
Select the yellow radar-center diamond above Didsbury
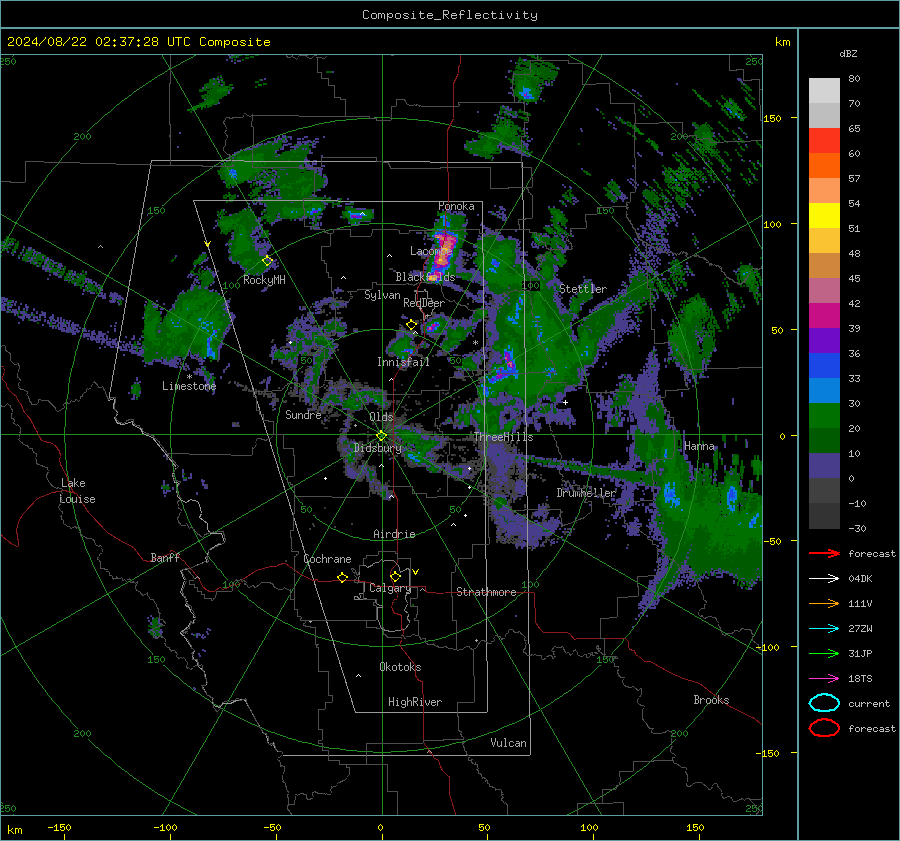point(381,436)
